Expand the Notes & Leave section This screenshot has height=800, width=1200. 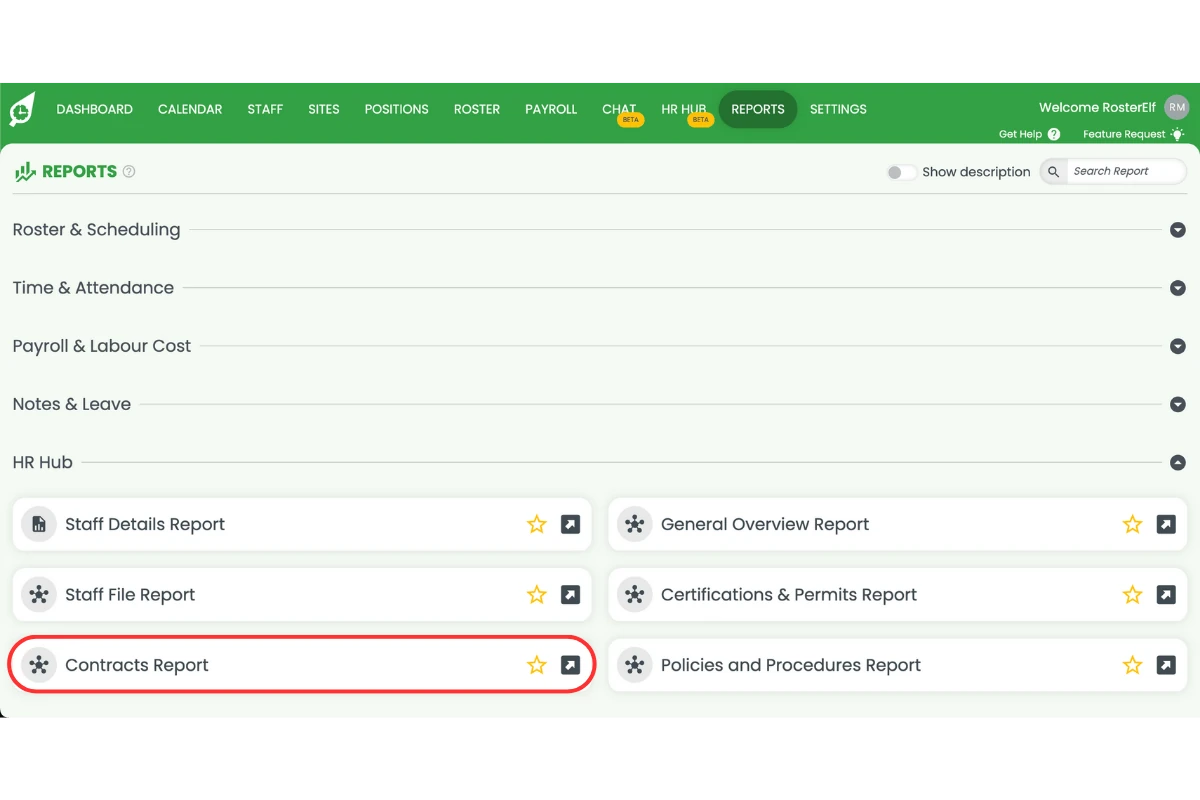coord(1178,405)
